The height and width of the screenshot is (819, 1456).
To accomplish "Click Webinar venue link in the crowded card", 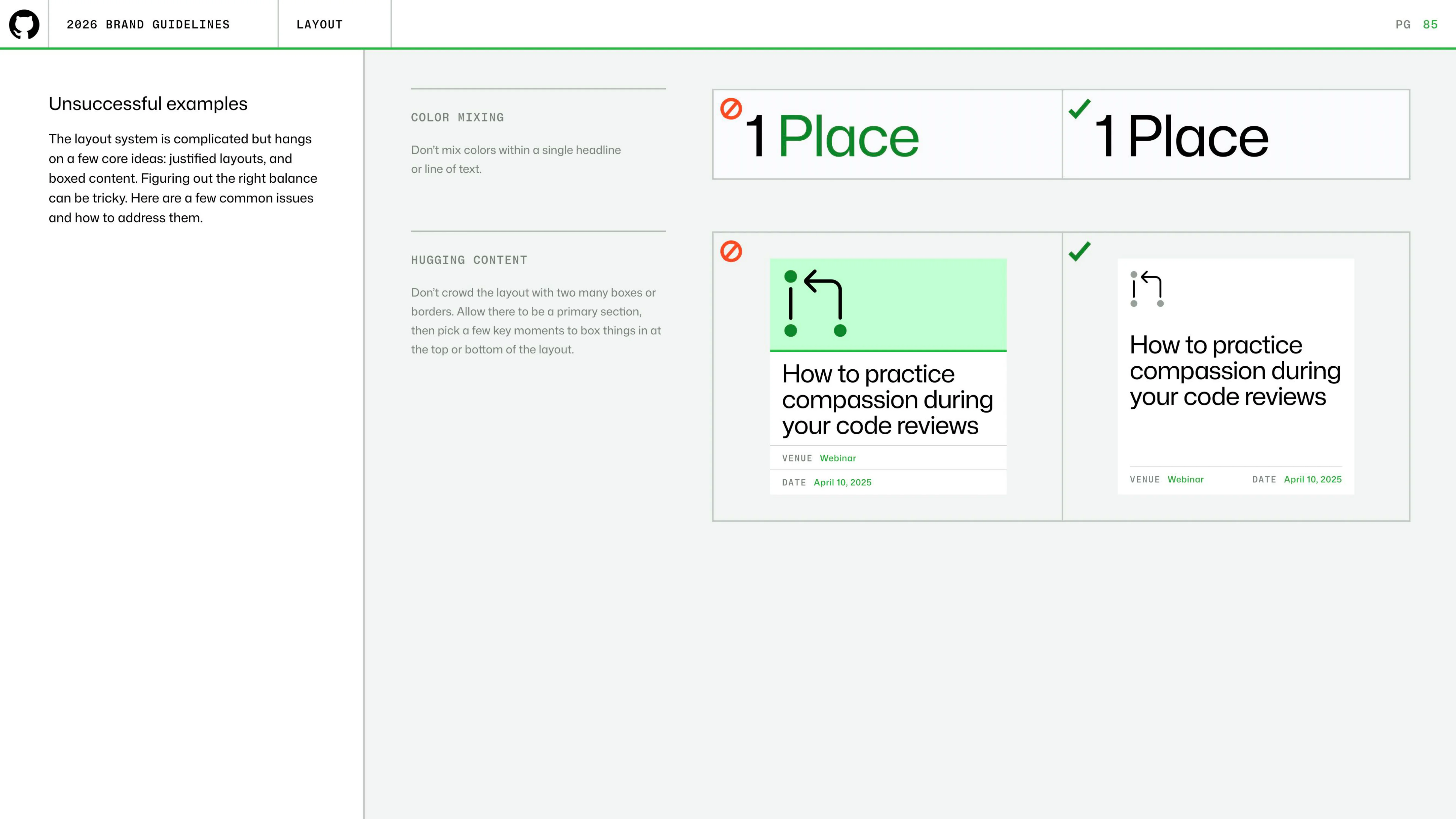I will [838, 458].
